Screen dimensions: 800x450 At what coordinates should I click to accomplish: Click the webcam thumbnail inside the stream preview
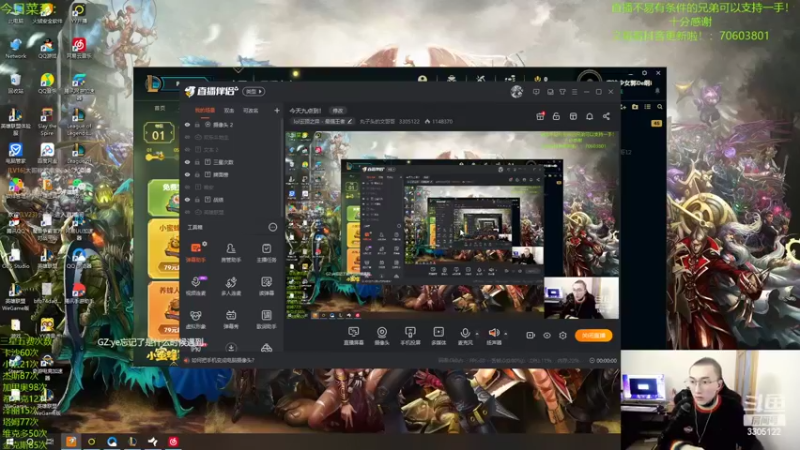[x=581, y=298]
